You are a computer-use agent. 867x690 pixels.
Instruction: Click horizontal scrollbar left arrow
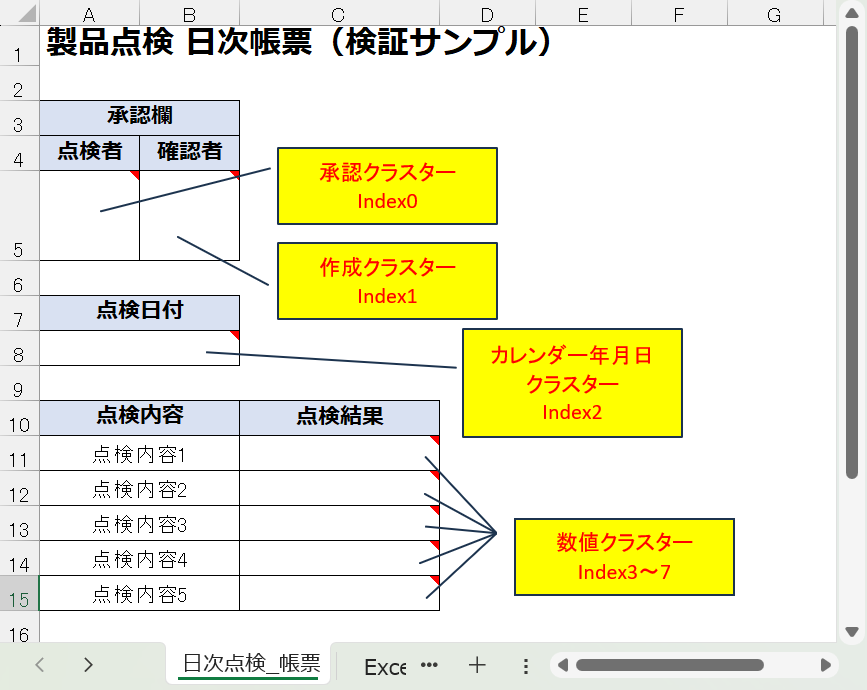point(563,665)
